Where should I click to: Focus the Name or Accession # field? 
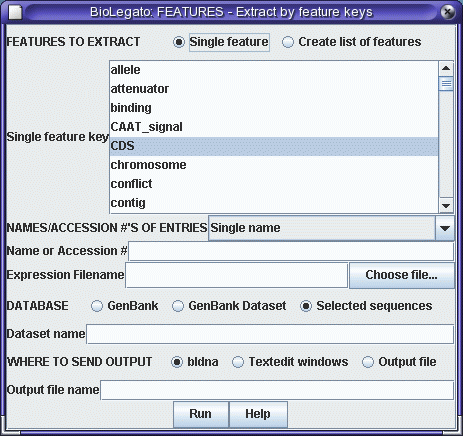tap(291, 251)
